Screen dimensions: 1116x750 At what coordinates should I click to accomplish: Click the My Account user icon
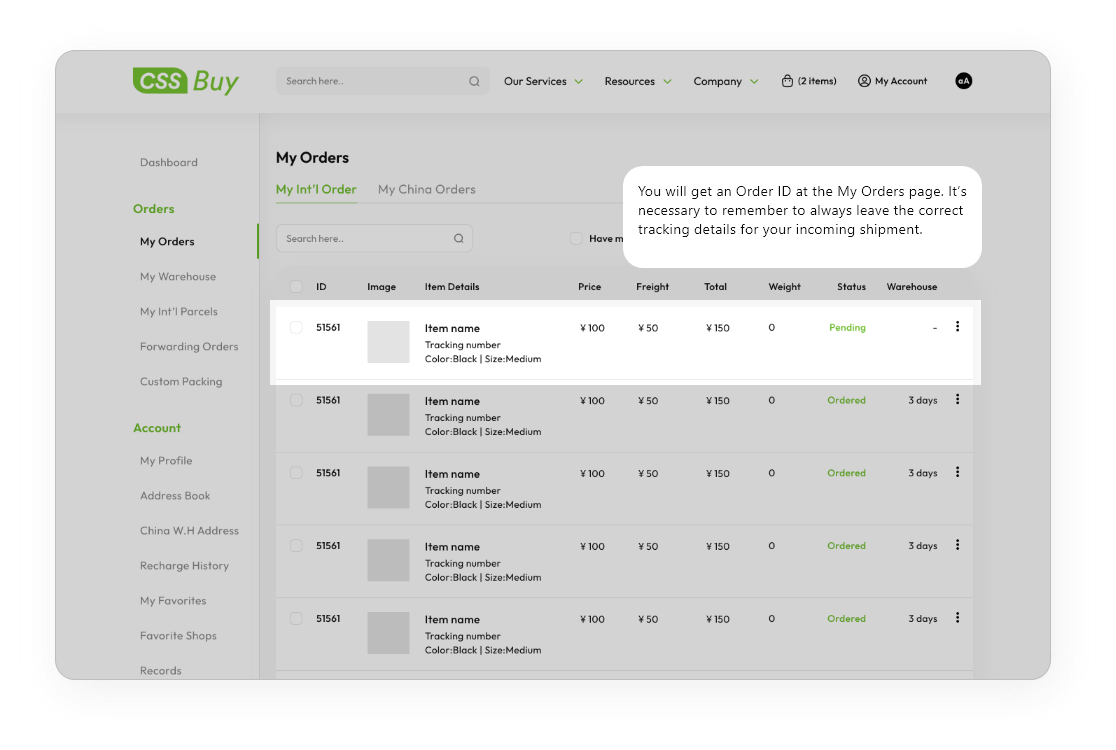click(864, 81)
